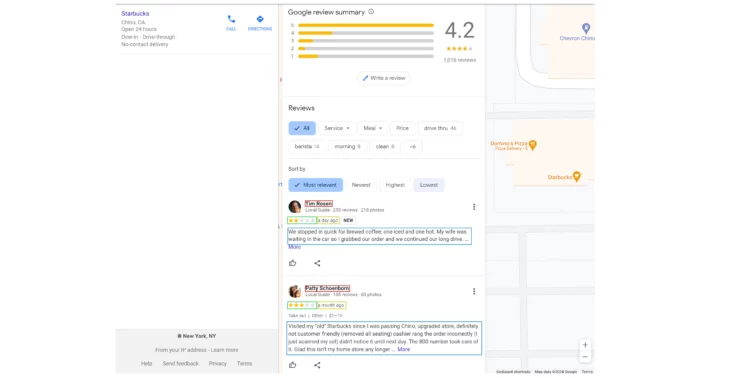This screenshot has width=744, height=378.
Task: Share Patty Schoenborn's review
Action: (317, 365)
